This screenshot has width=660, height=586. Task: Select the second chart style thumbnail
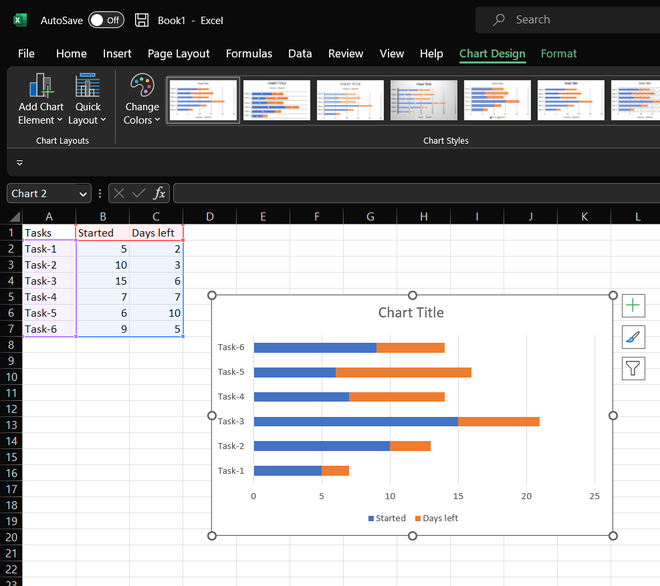click(277, 100)
